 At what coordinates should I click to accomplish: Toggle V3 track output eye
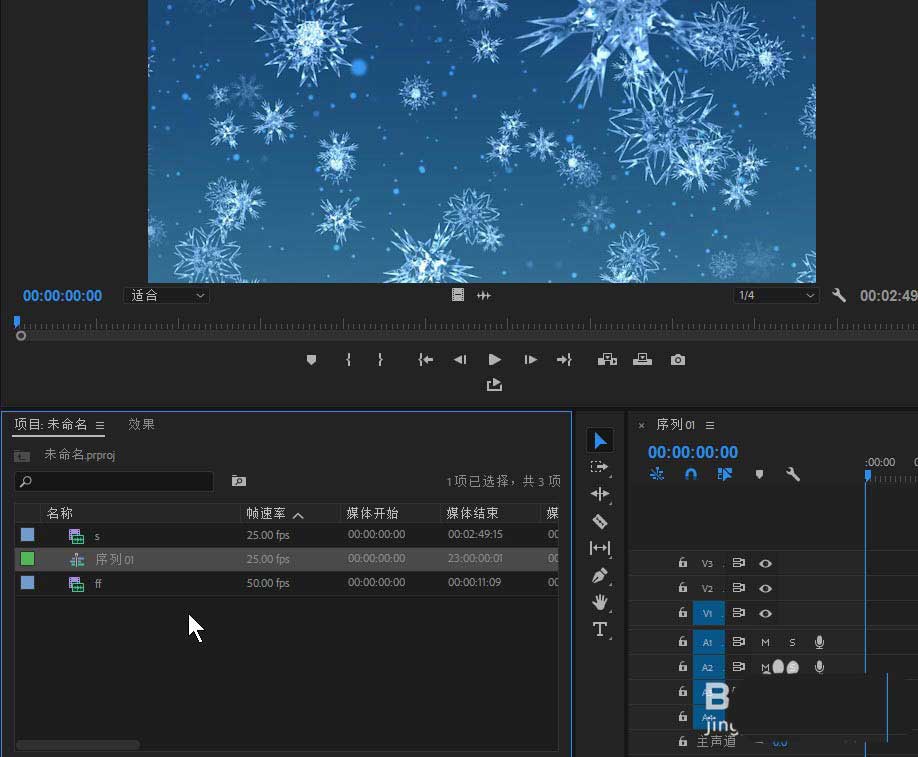pyautogui.click(x=765, y=563)
